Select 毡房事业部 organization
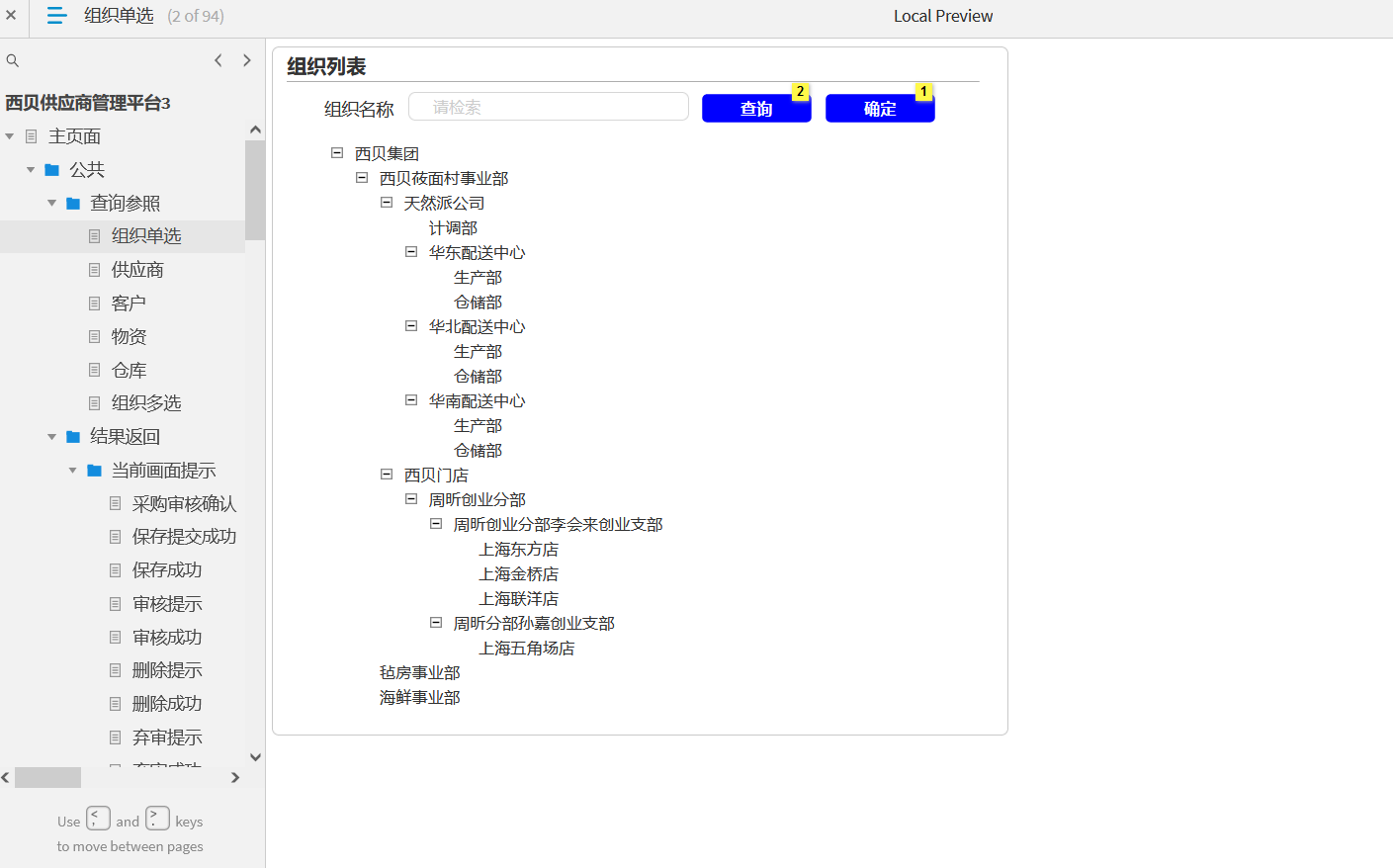The width and height of the screenshot is (1393, 868). click(420, 673)
